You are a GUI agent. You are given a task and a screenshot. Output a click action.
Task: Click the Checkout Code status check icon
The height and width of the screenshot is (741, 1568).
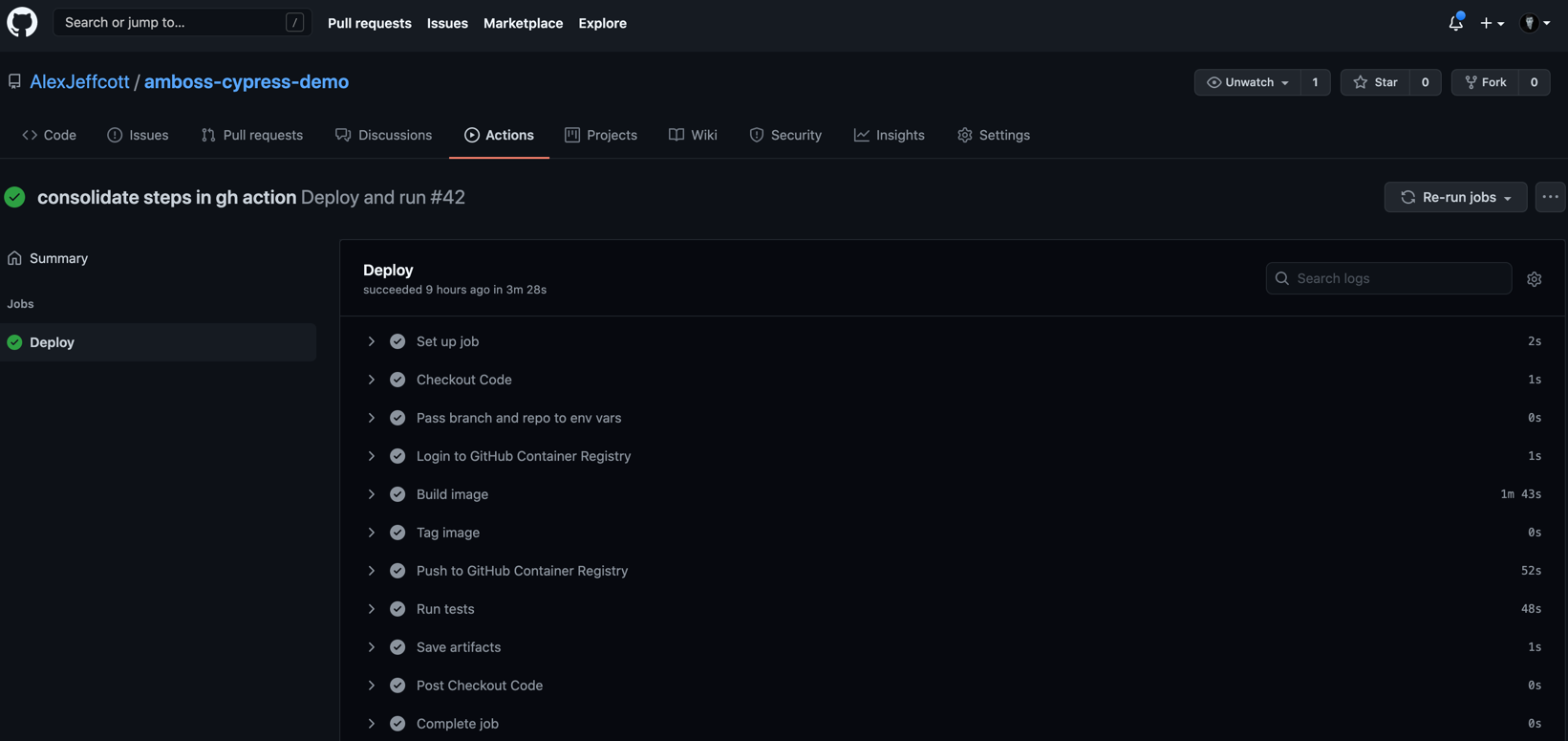[397, 380]
